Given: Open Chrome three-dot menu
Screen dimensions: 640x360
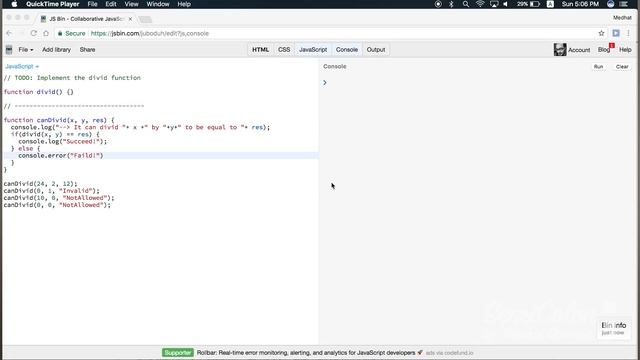Looking at the screenshot, I should pyautogui.click(x=629, y=33).
